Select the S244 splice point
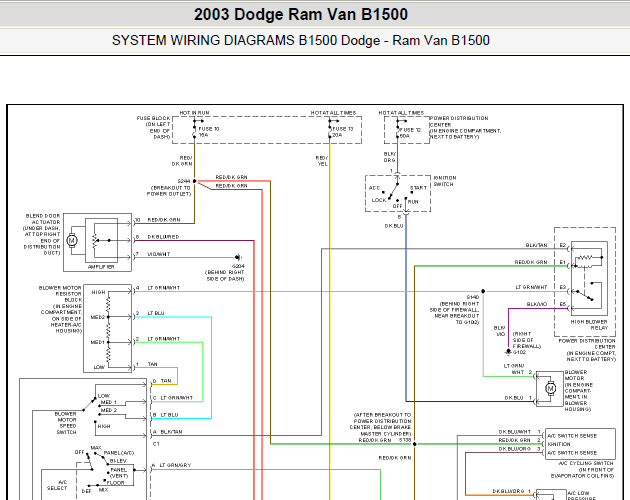This screenshot has height=500, width=630. [194, 181]
